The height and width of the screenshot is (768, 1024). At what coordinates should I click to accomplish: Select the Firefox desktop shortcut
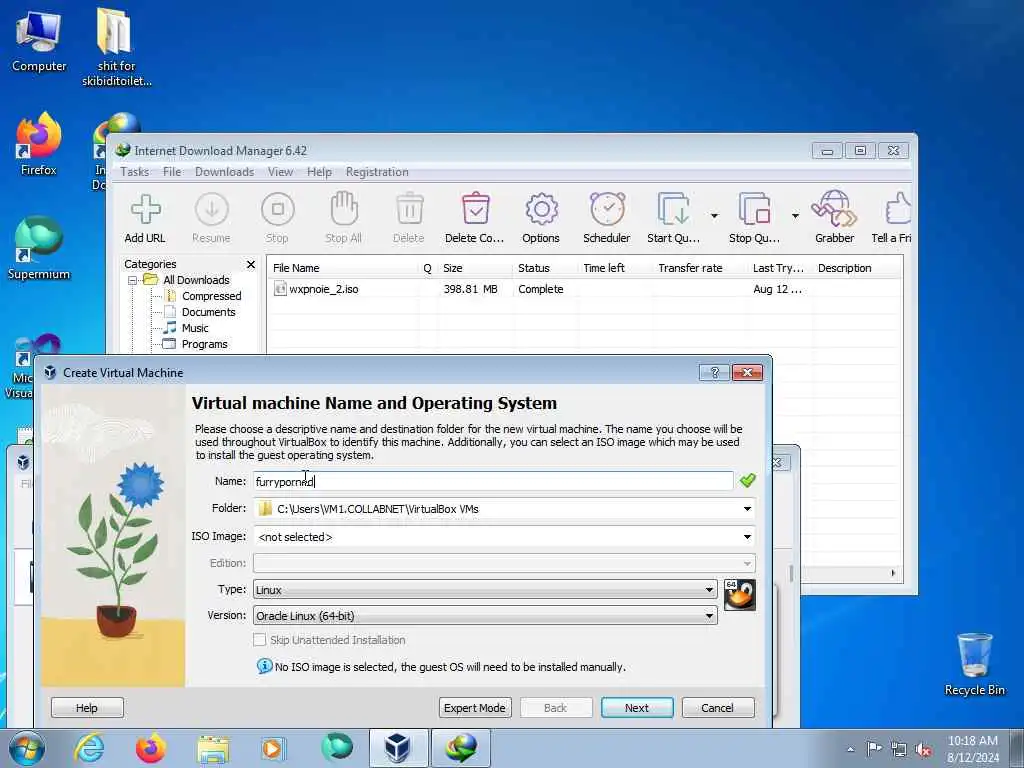(x=39, y=144)
